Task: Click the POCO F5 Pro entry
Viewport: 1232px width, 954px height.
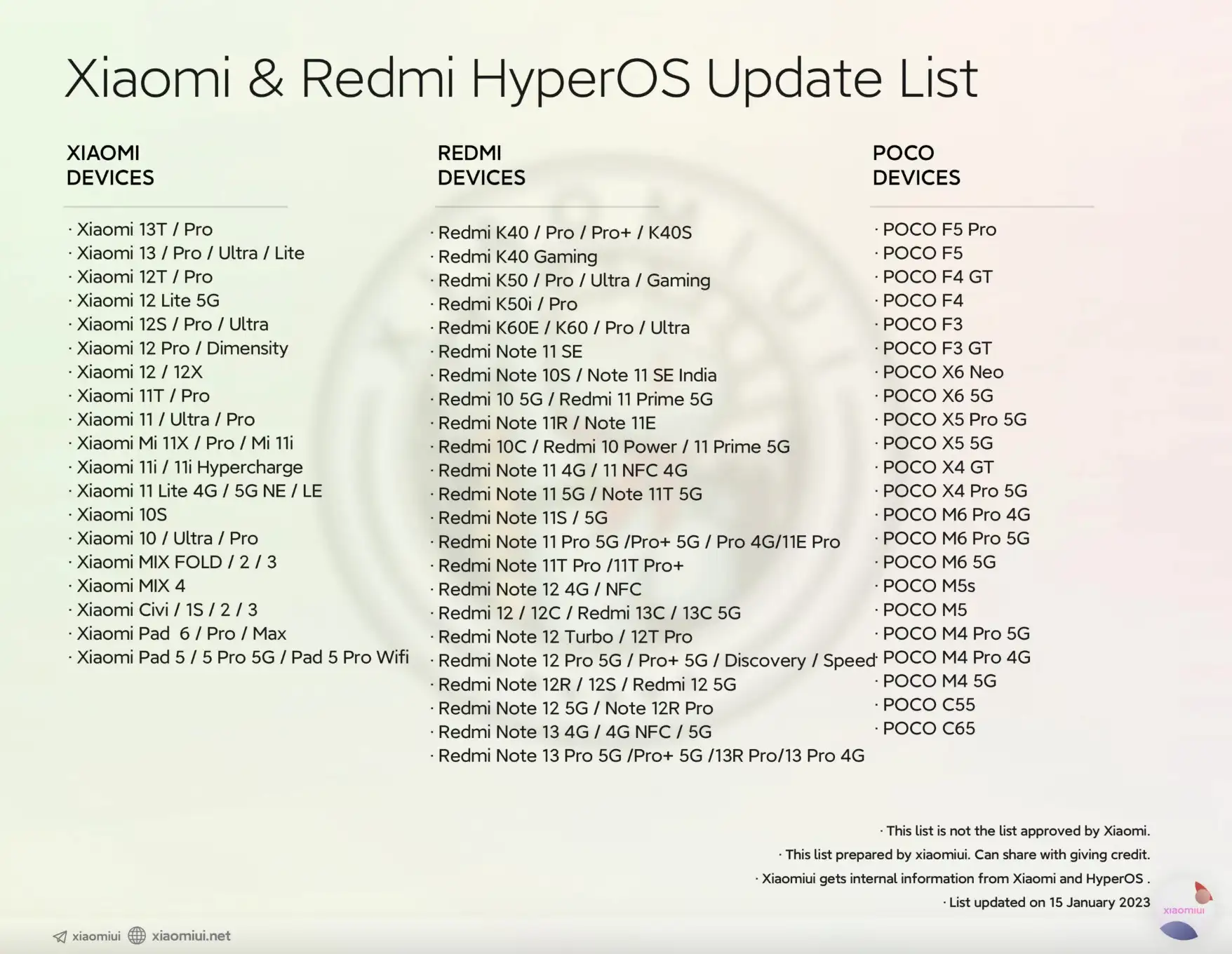Action: click(939, 229)
